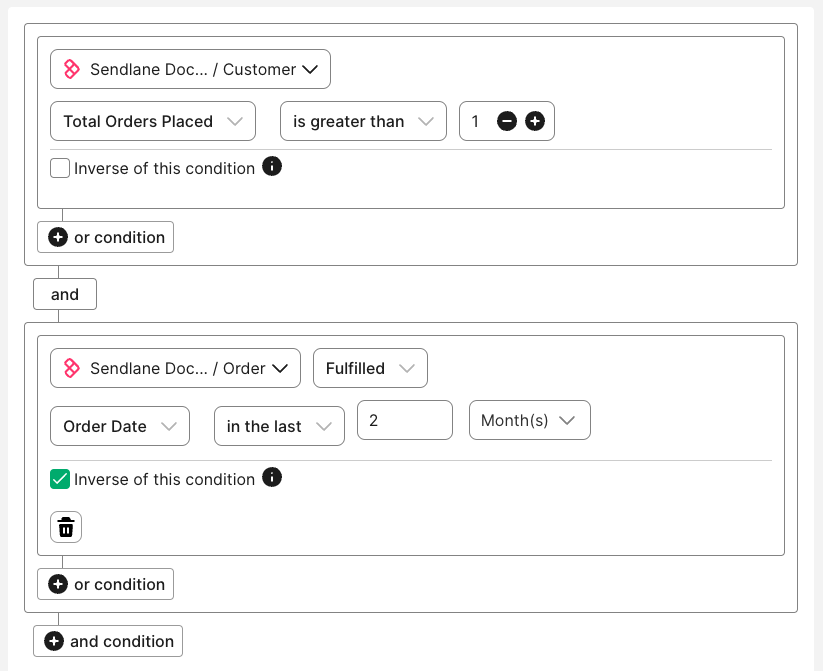Image resolution: width=823 pixels, height=671 pixels.
Task: Add or condition to the first group
Action: pos(106,237)
